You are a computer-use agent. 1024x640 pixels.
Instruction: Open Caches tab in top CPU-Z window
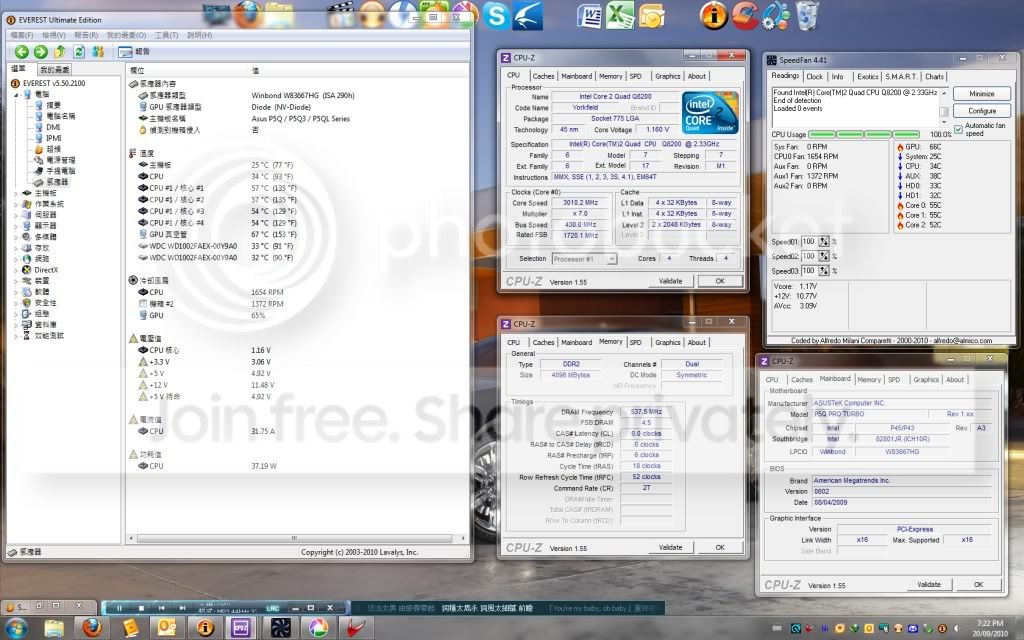pyautogui.click(x=543, y=76)
